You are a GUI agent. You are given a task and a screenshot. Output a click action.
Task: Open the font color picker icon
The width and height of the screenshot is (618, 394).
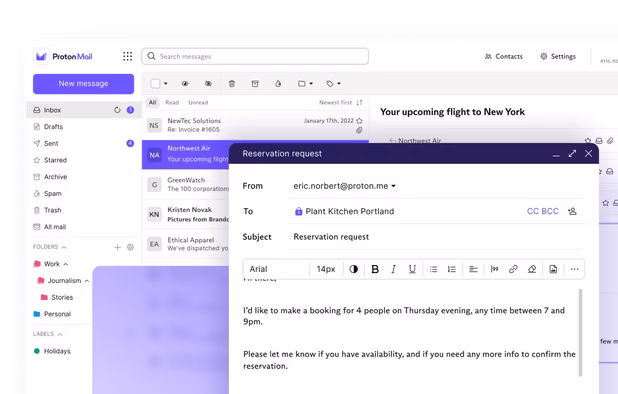click(x=354, y=269)
